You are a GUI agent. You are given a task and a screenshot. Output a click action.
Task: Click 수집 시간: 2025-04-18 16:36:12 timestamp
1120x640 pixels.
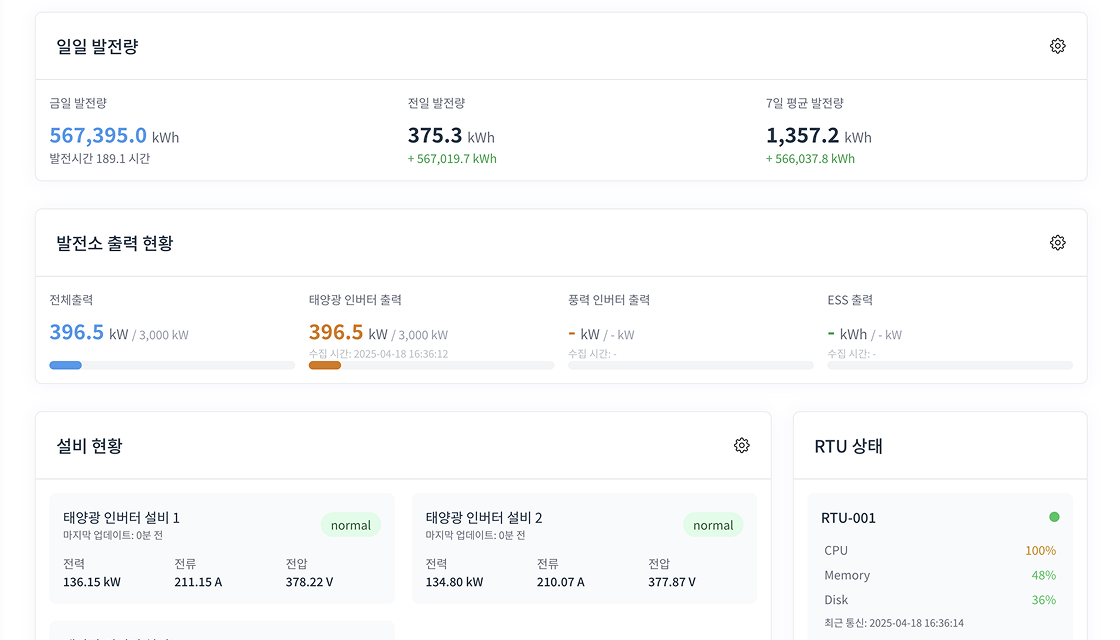coord(379,354)
